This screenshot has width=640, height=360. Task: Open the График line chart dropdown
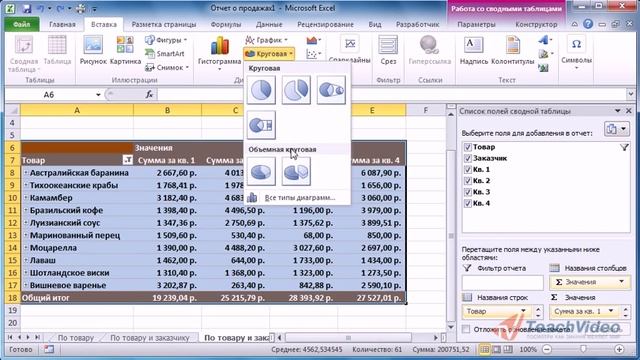[267, 40]
